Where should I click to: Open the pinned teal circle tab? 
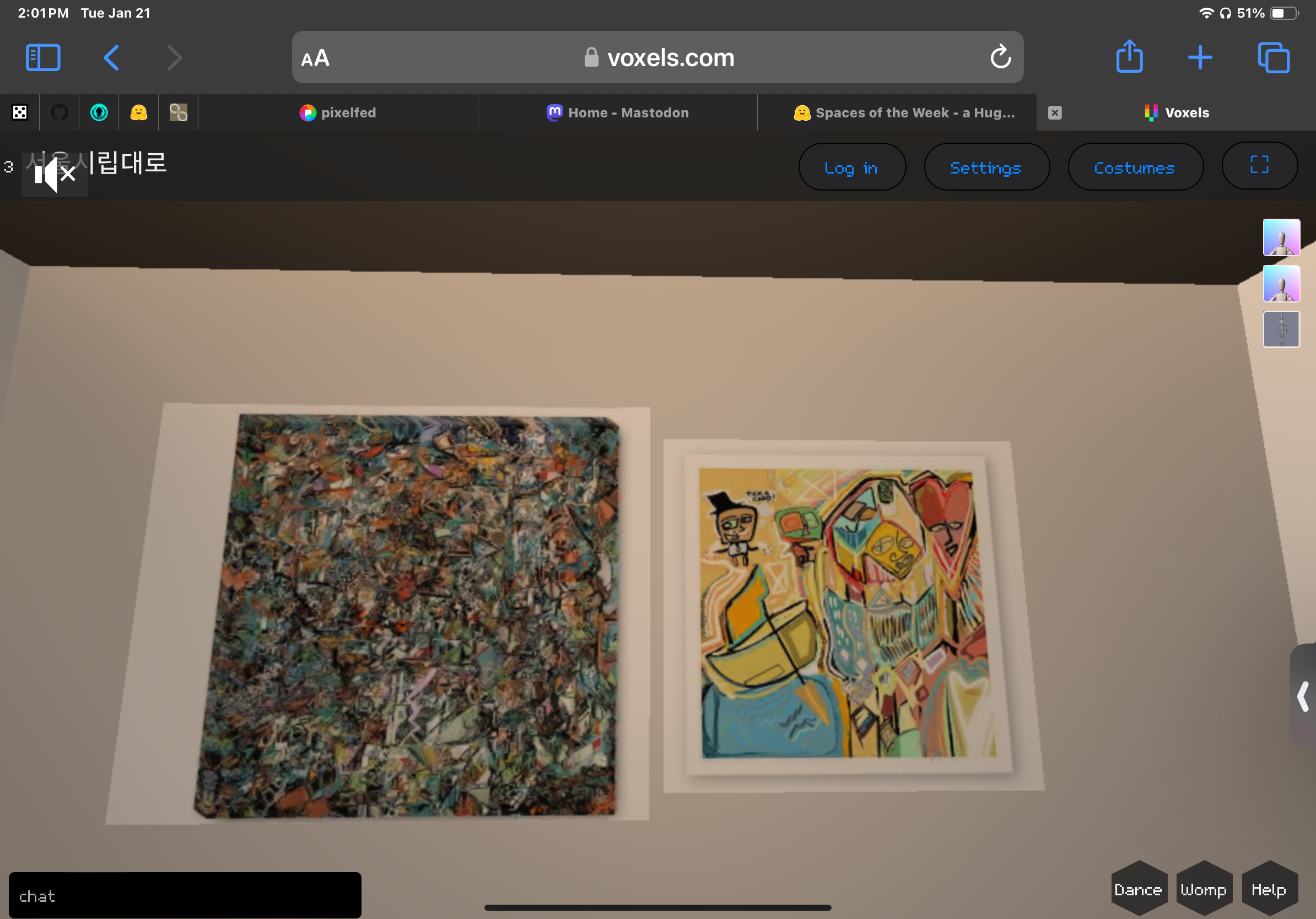[99, 112]
